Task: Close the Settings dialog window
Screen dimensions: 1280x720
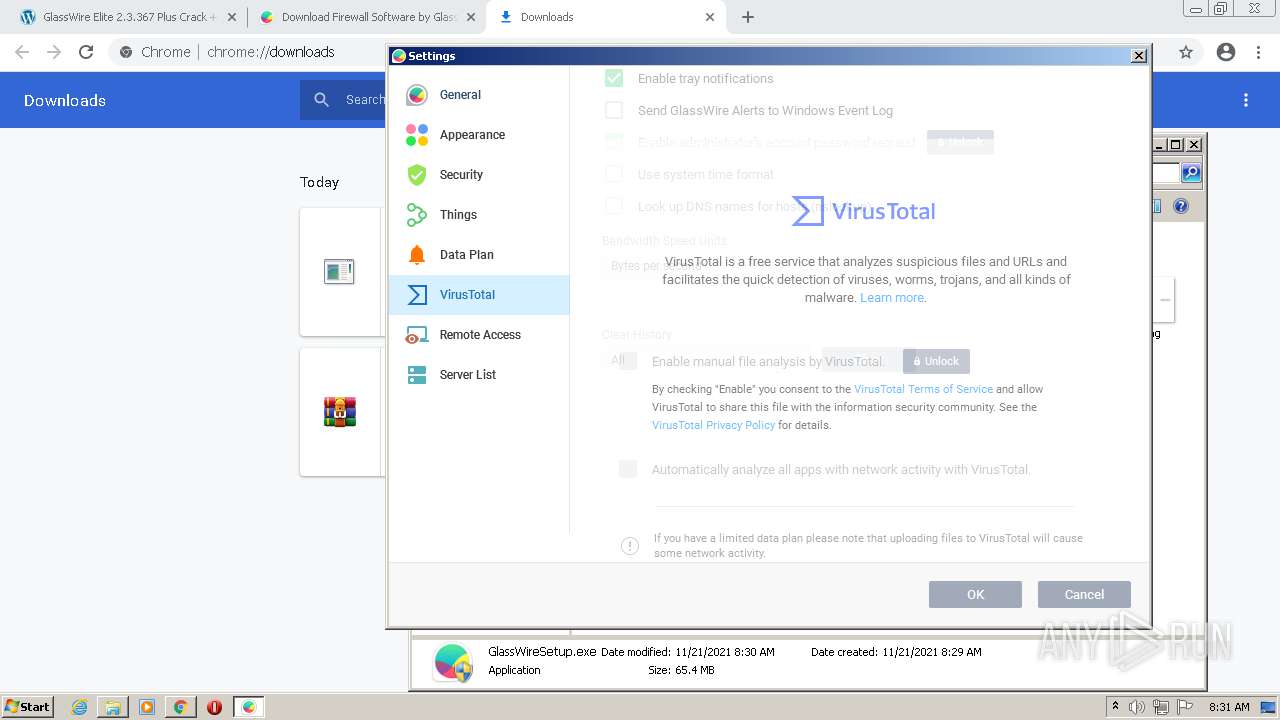Action: click(x=1138, y=56)
